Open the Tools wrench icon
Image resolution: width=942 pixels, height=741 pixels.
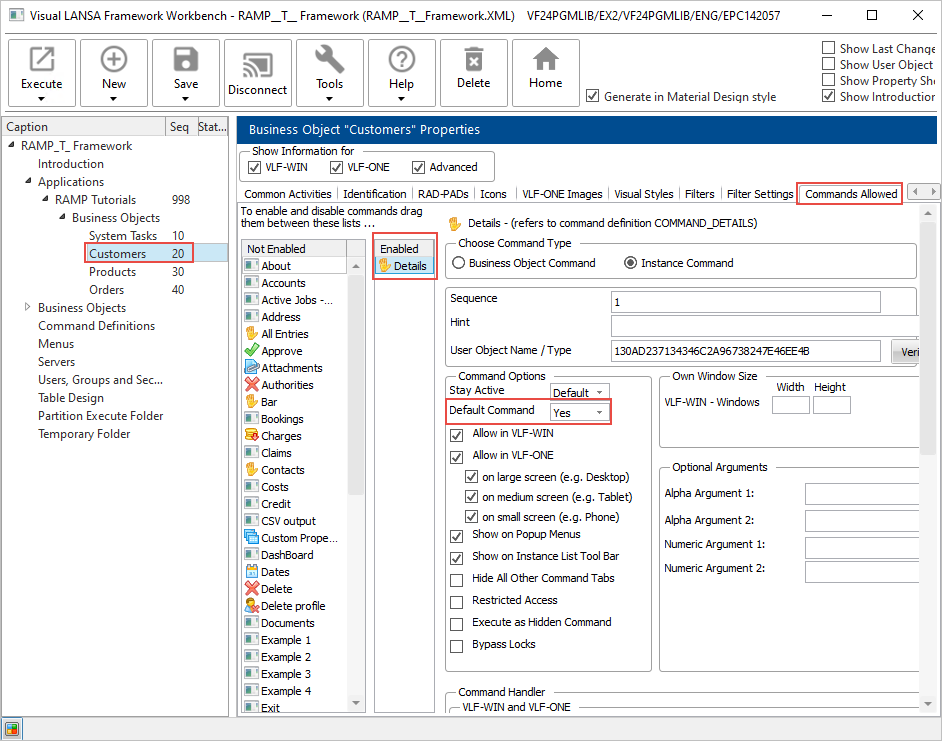pos(330,60)
